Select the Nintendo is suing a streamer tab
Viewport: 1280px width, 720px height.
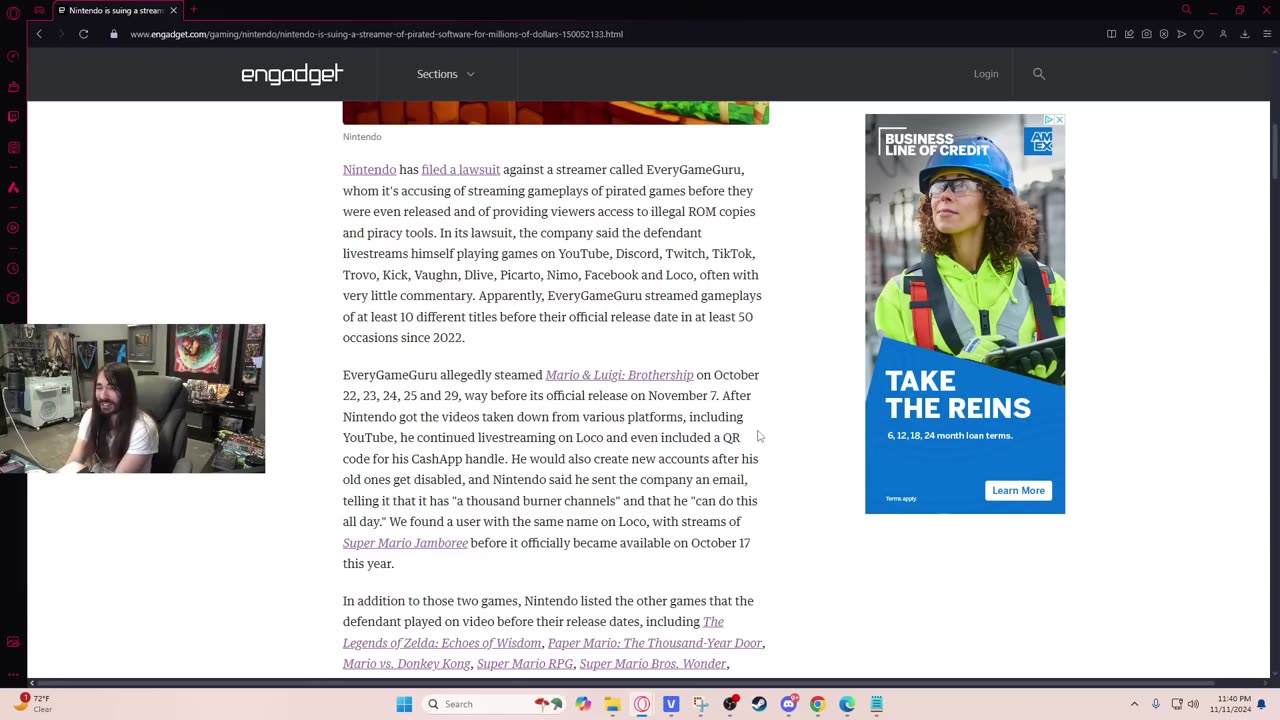117,10
